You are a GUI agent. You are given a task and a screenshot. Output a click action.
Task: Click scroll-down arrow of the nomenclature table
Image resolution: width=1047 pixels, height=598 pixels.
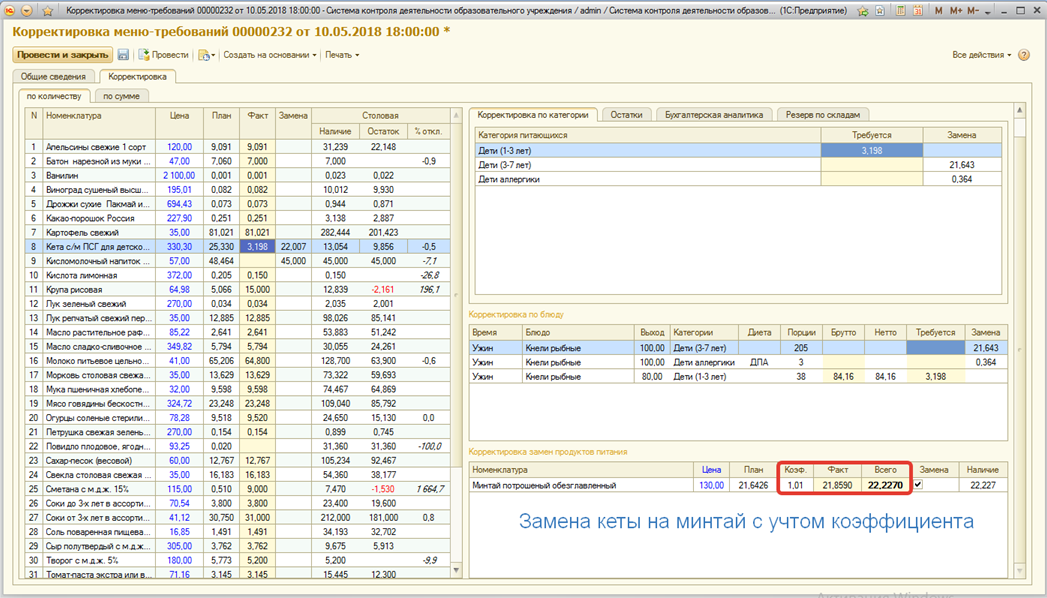coord(457,570)
